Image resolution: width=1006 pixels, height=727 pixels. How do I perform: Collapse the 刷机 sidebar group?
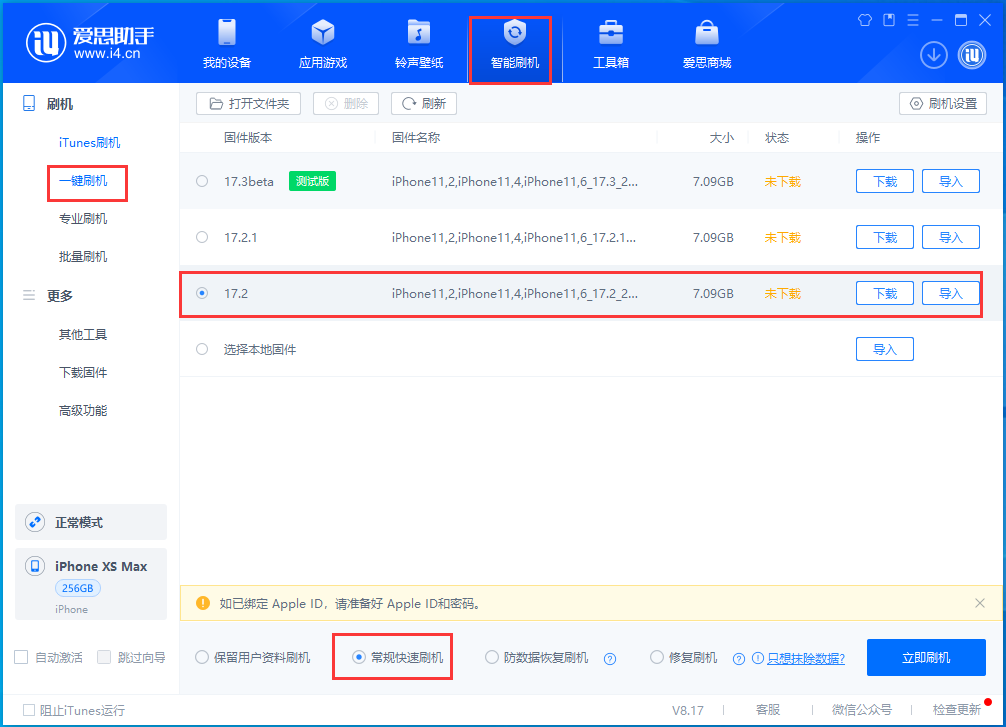62,103
